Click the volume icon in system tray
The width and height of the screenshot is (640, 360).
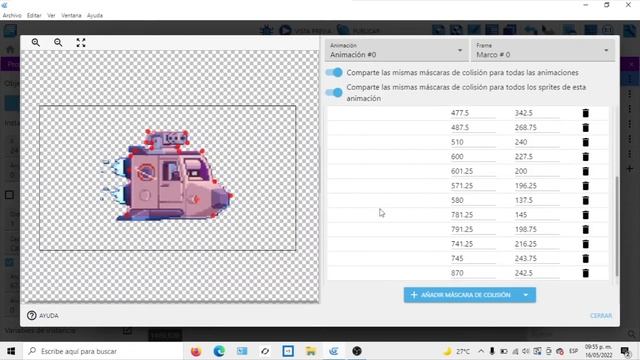click(x=526, y=351)
